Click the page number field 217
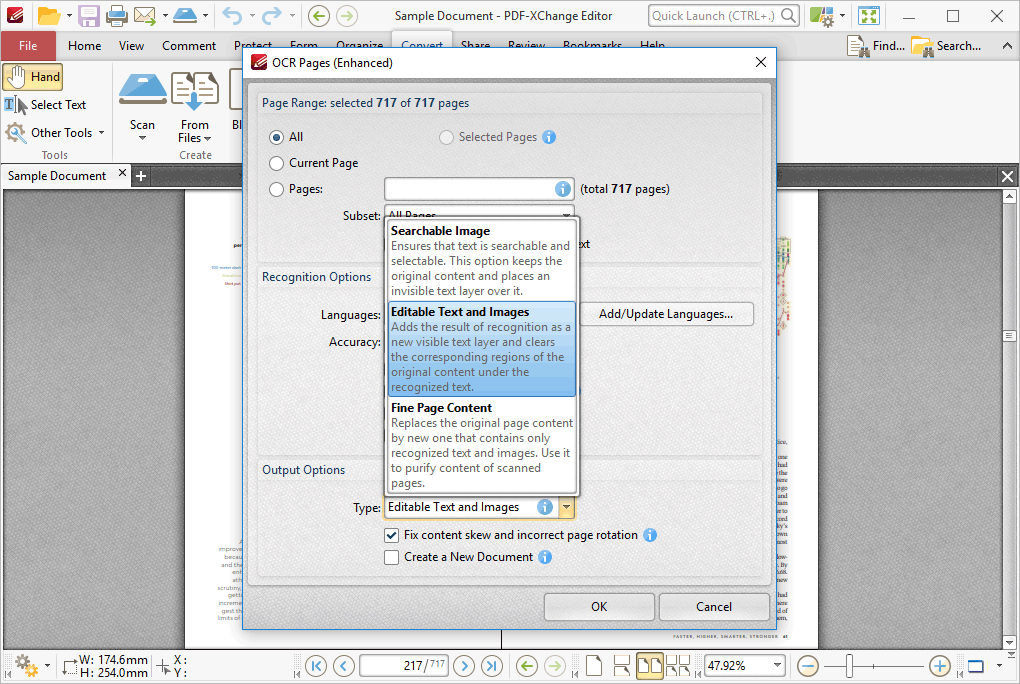Image resolution: width=1020 pixels, height=684 pixels. click(x=404, y=666)
